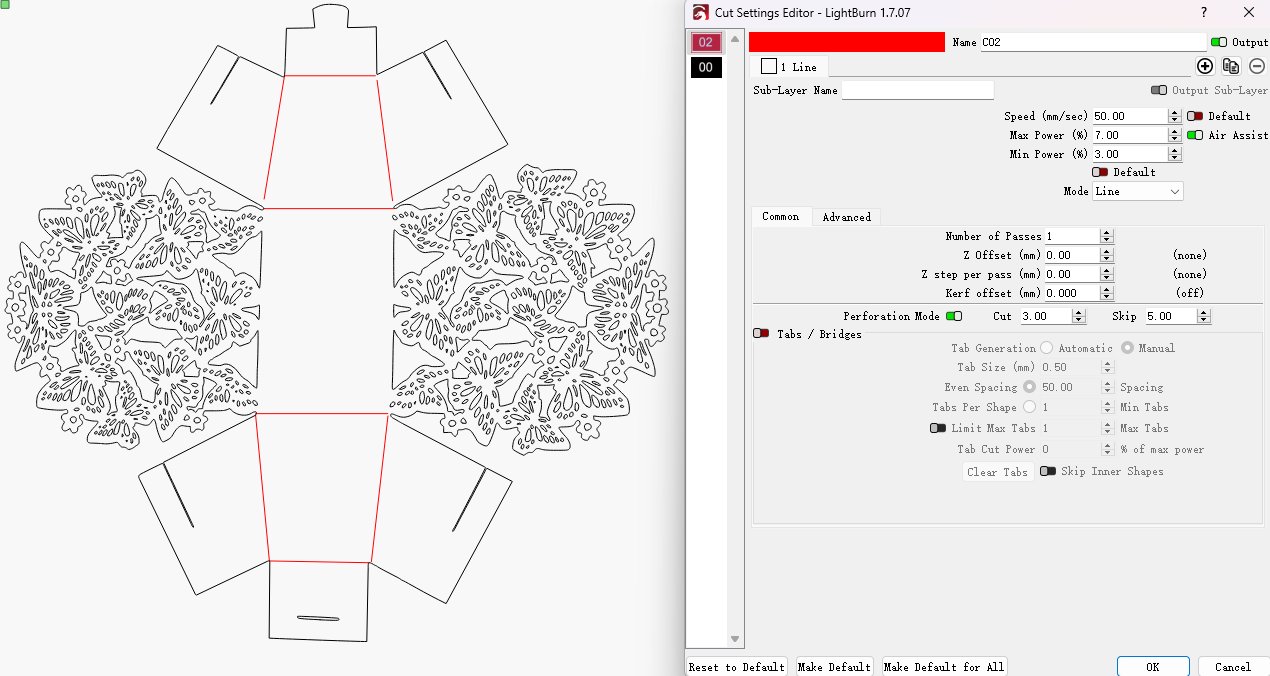This screenshot has height=676, width=1270.
Task: Select layer 02 in the layer list
Action: coord(706,42)
